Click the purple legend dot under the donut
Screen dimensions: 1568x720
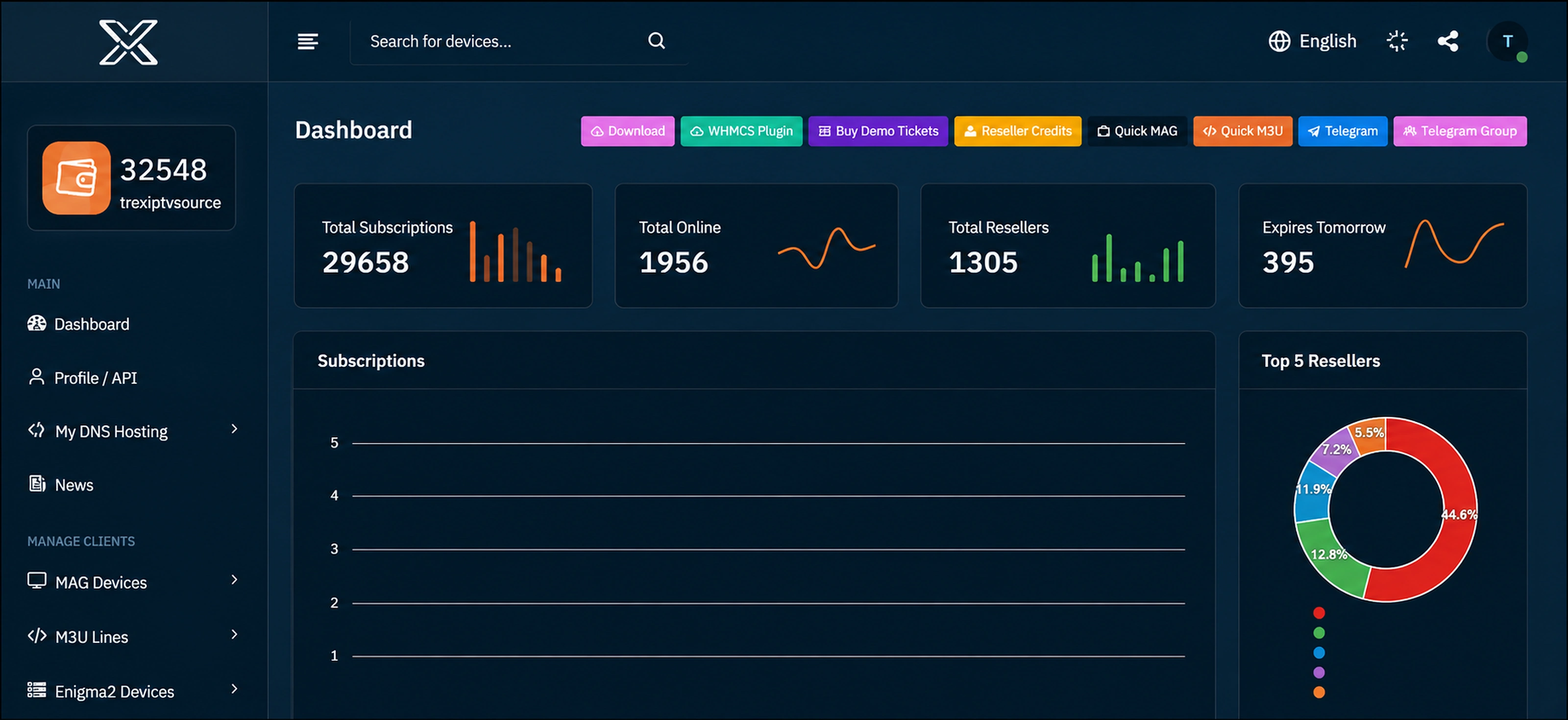tap(1319, 672)
